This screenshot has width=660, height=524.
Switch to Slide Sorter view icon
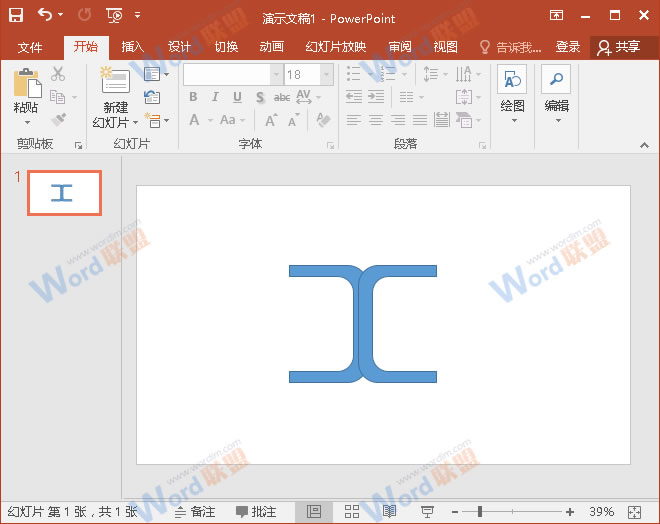352,511
